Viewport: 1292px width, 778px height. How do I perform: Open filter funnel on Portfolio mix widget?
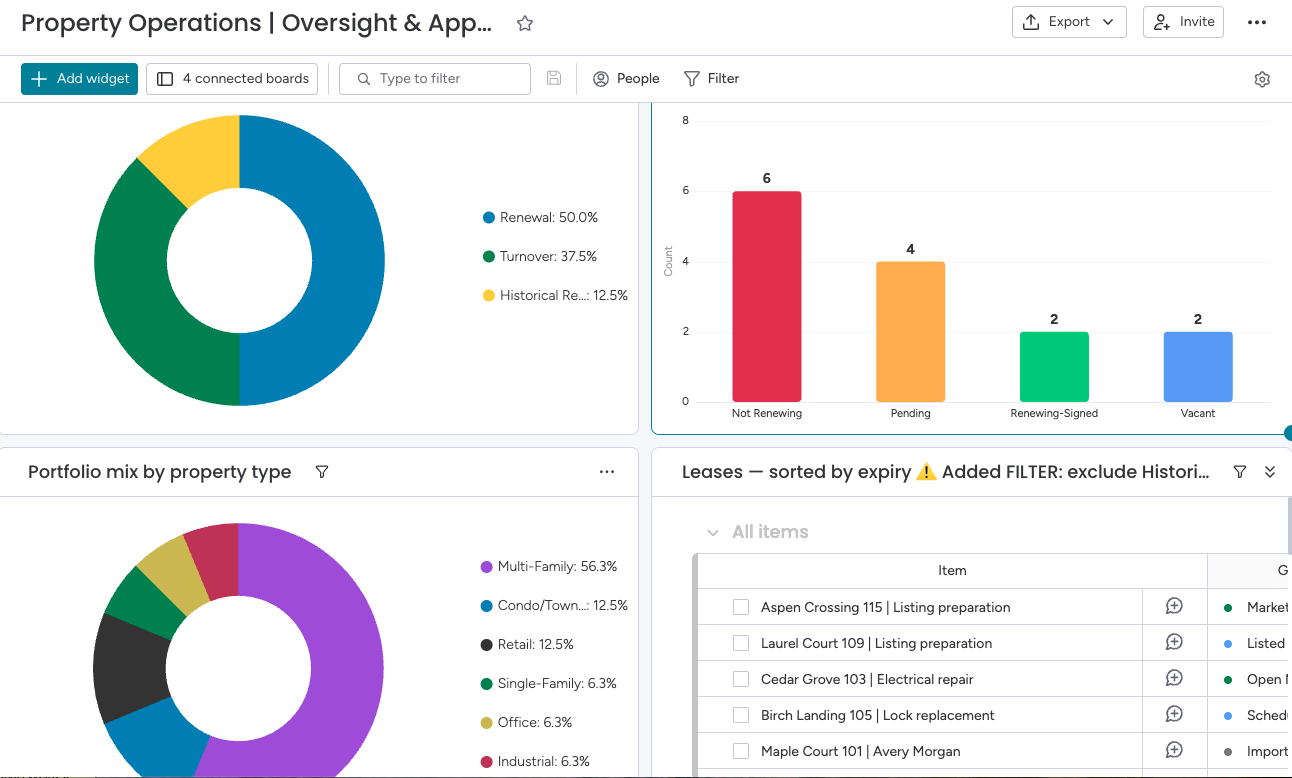tap(322, 472)
